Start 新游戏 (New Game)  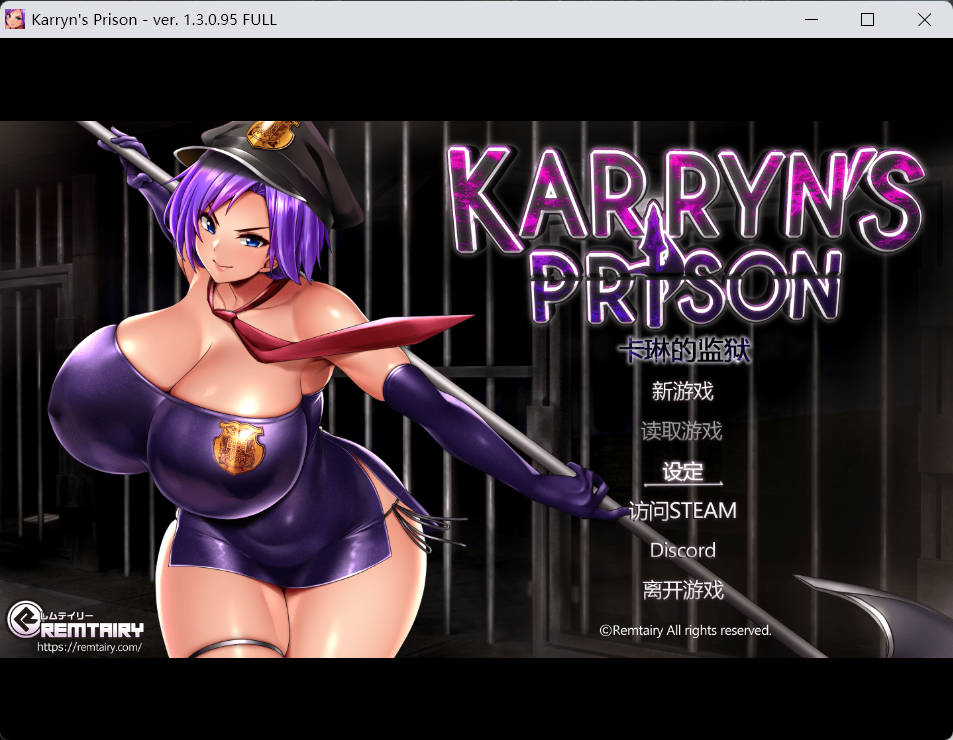(683, 392)
